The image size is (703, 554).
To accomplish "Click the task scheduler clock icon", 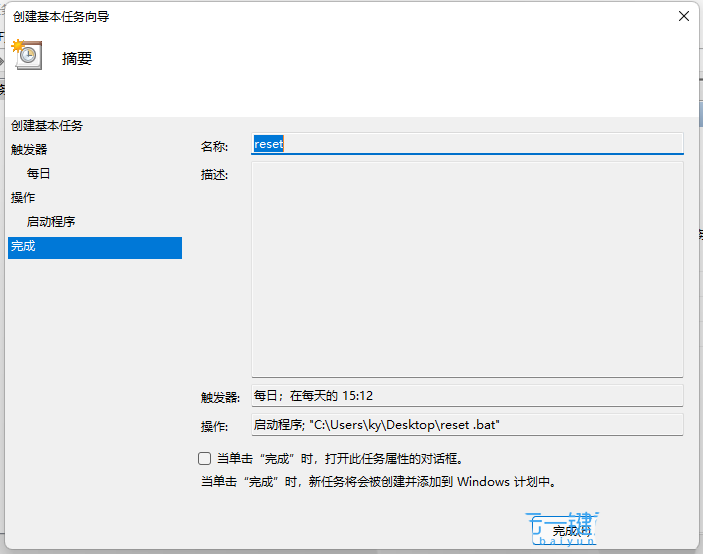I will [x=28, y=55].
